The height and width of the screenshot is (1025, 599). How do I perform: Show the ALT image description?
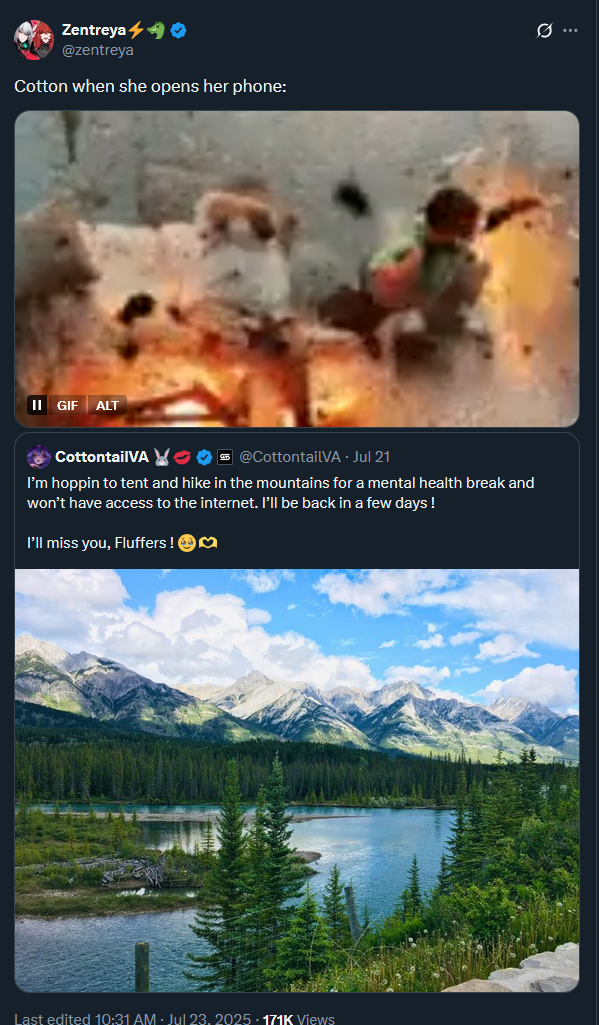point(107,405)
